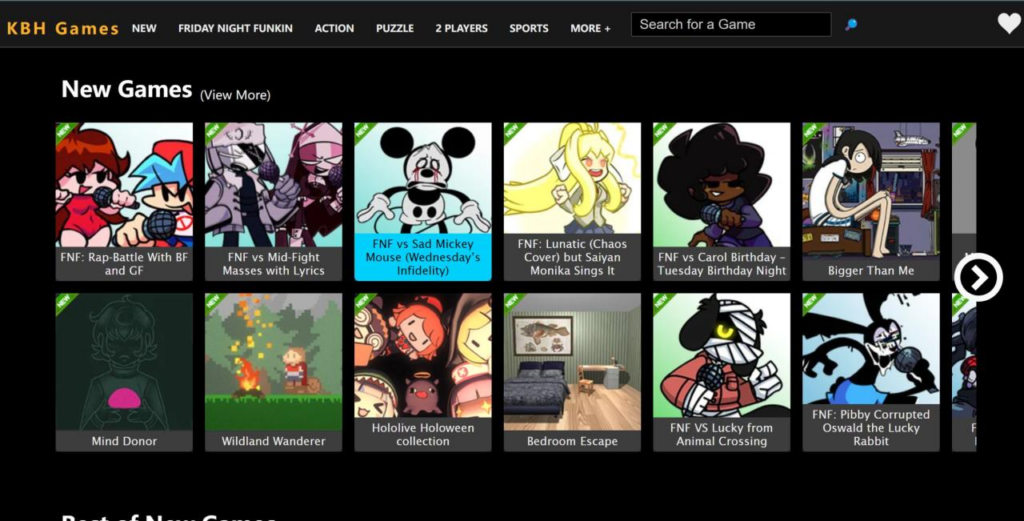Click the Hololive Holoween collection title text
This screenshot has height=521, width=1024.
[x=423, y=434]
